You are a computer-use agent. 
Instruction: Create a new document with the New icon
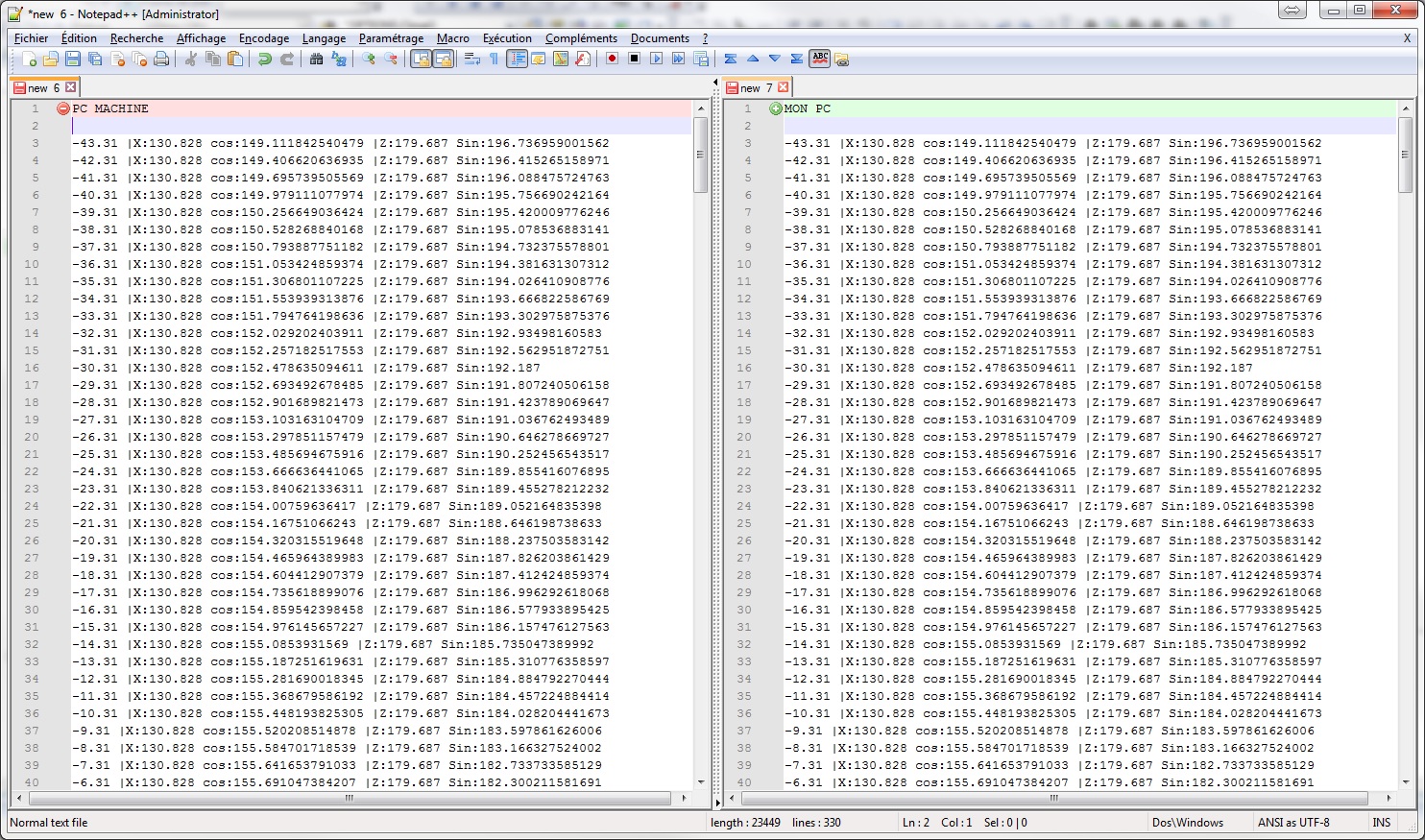[x=29, y=59]
